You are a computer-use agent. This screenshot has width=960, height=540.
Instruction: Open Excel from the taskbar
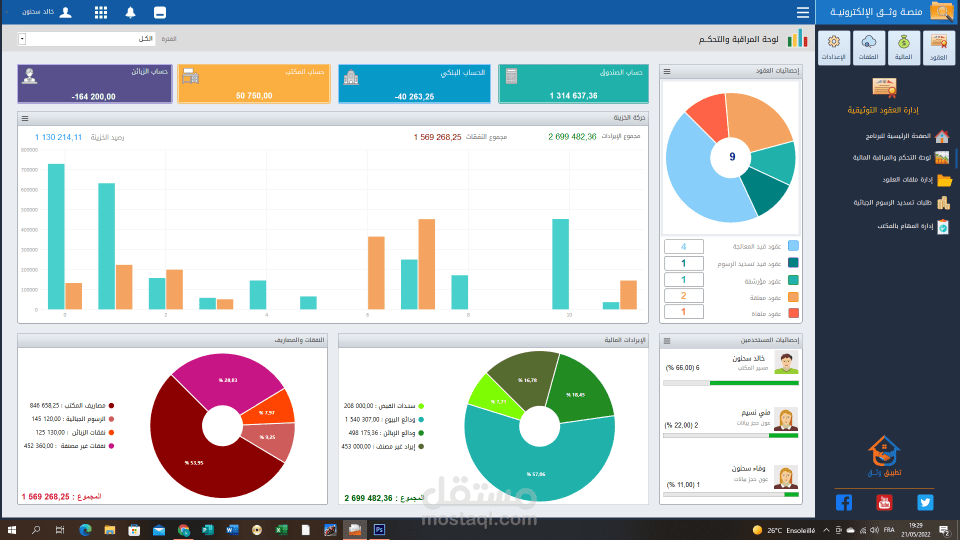[281, 530]
